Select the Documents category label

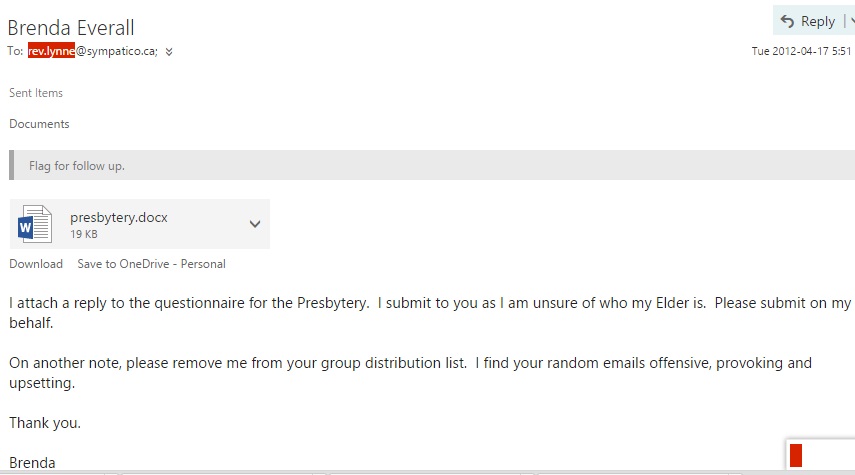[39, 124]
